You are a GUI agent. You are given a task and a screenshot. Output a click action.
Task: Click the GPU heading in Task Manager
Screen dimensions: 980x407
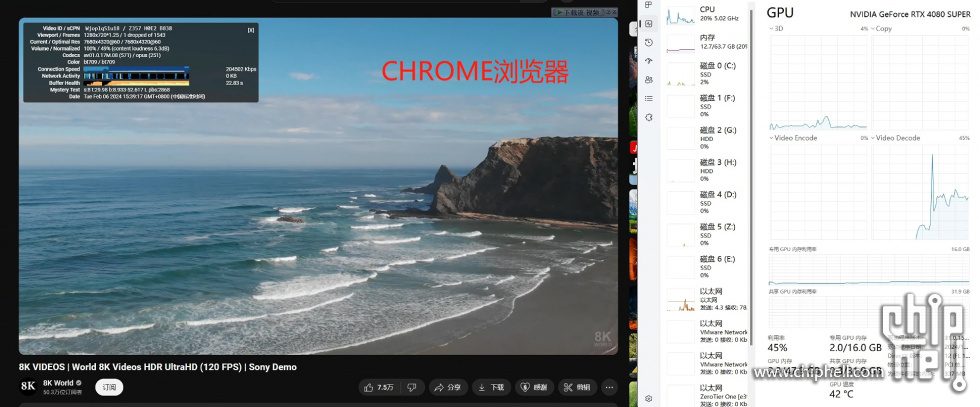pos(780,13)
